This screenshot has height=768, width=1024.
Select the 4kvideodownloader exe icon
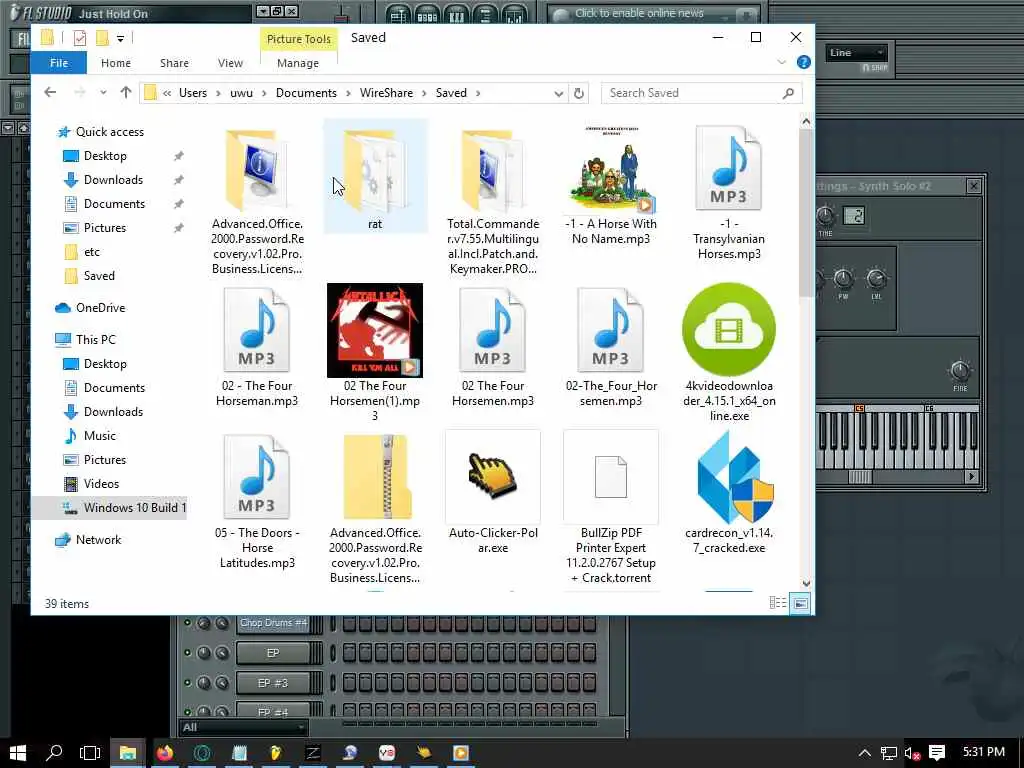pyautogui.click(x=729, y=330)
